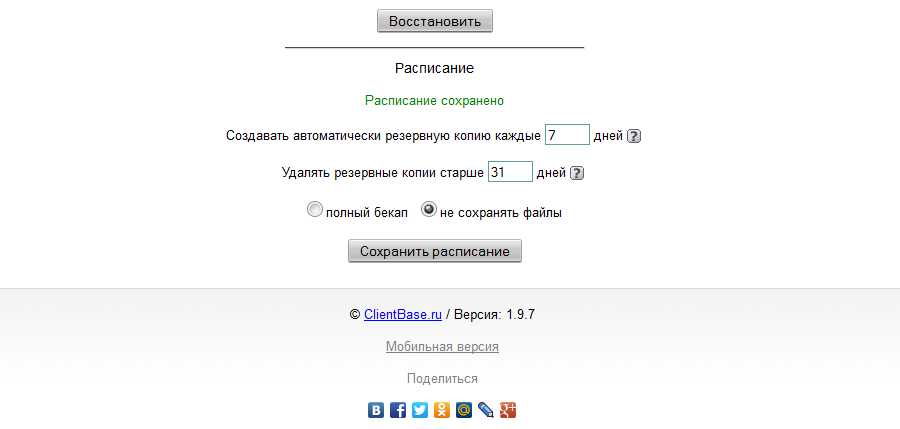Select the полный бекап radio option
This screenshot has width=900, height=429.
point(315,210)
